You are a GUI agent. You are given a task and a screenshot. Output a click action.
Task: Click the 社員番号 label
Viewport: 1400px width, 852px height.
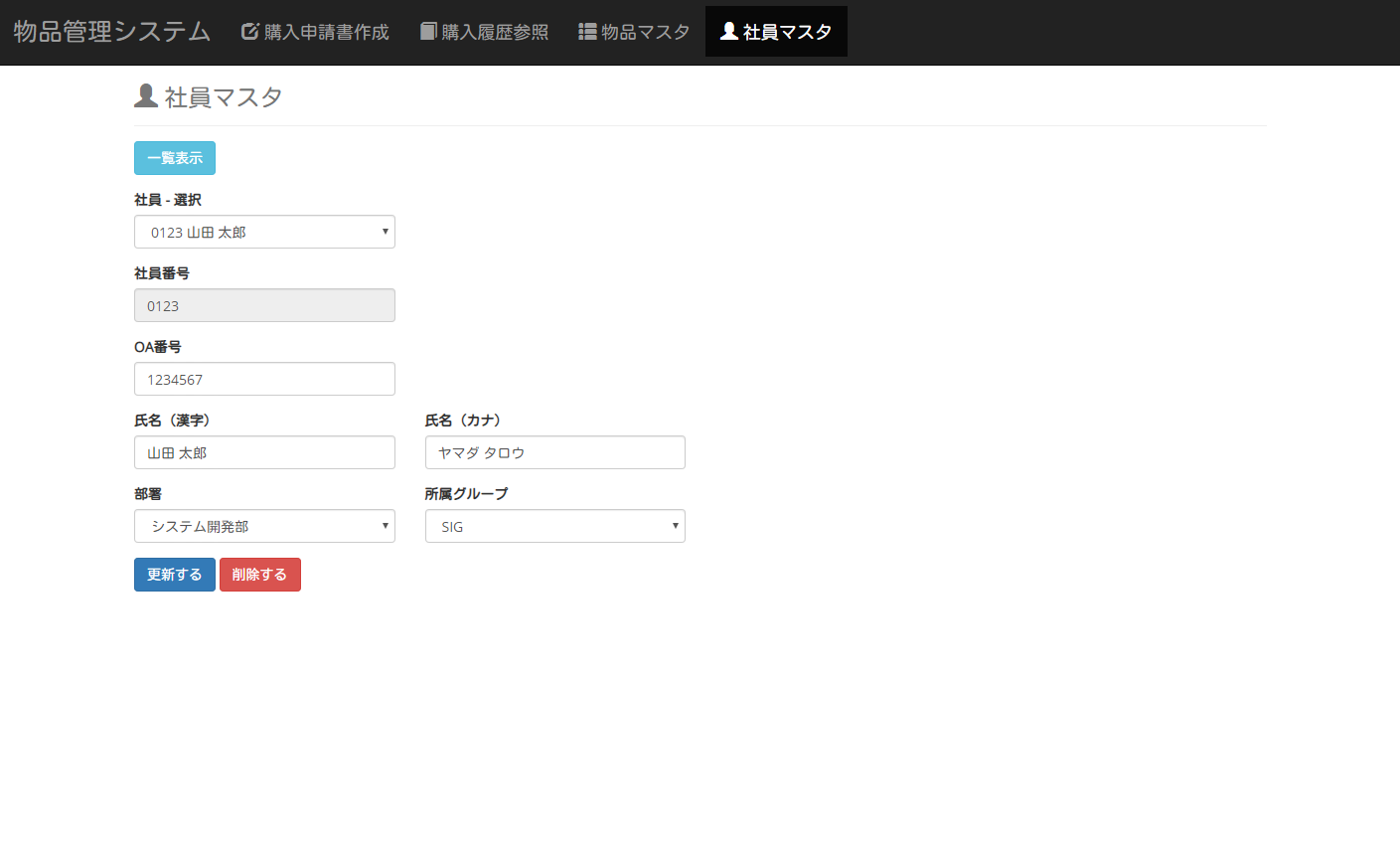click(162, 273)
